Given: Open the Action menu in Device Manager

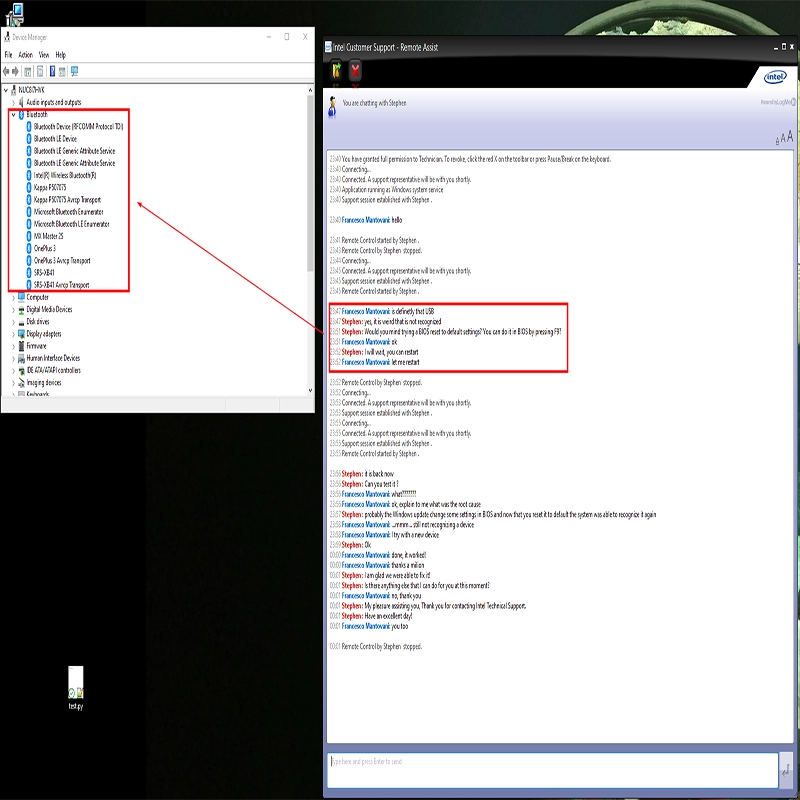Looking at the screenshot, I should click(26, 55).
